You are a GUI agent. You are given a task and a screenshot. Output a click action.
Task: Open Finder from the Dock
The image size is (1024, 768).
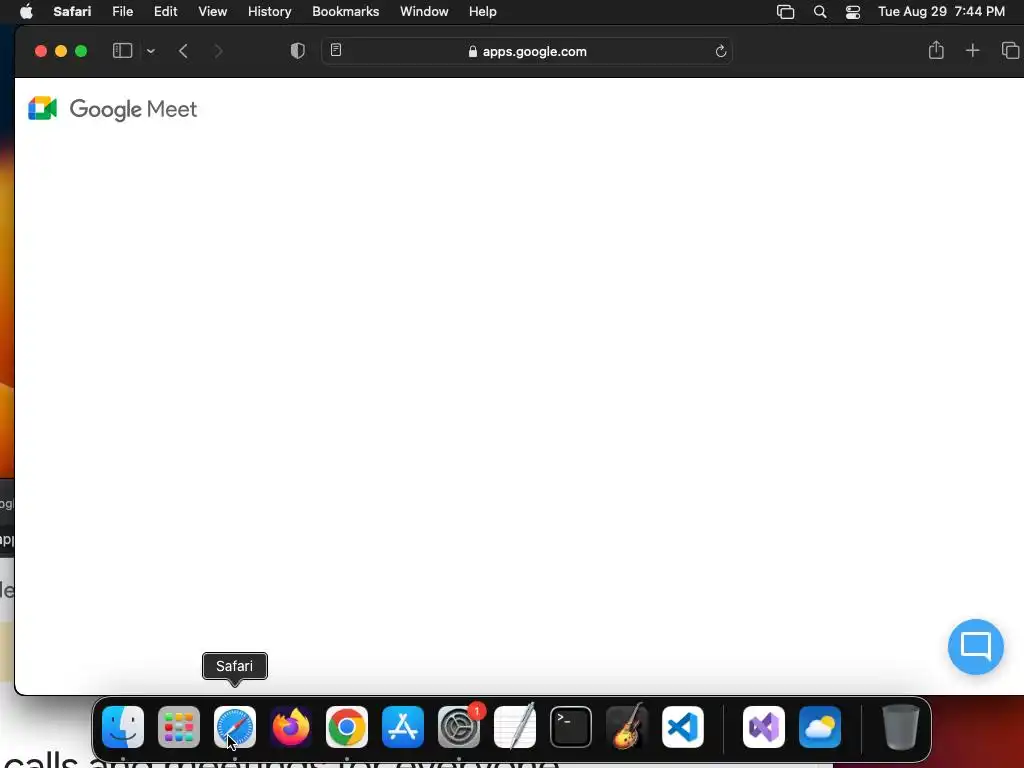[123, 727]
